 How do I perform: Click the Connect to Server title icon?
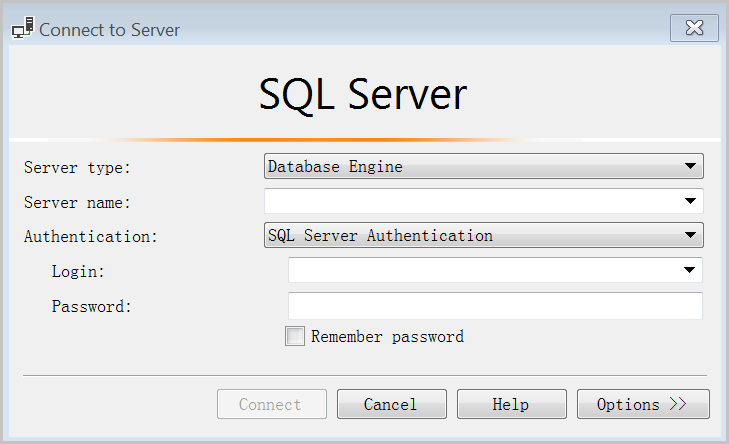(x=23, y=28)
